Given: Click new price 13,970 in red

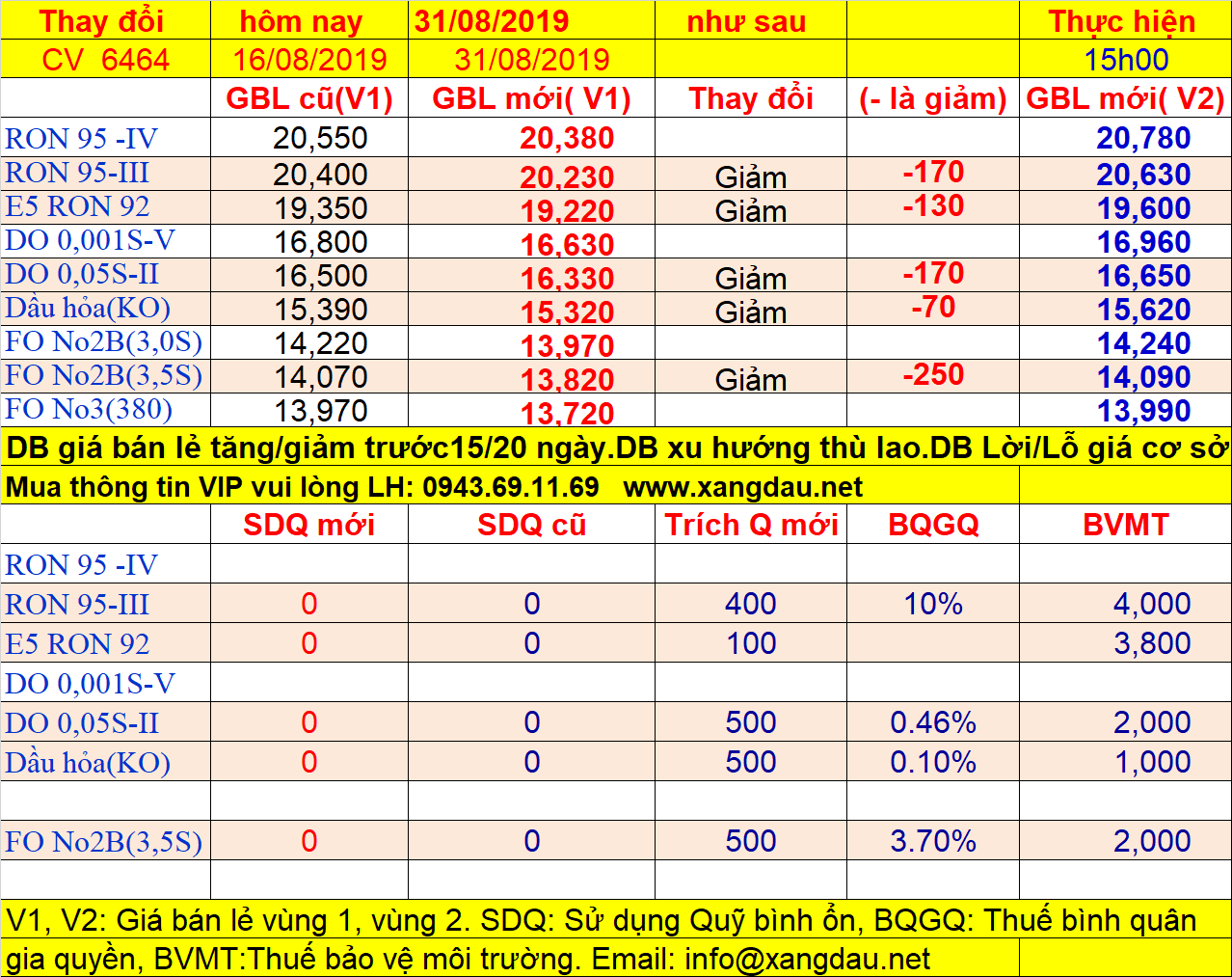Looking at the screenshot, I should pyautogui.click(x=567, y=346).
